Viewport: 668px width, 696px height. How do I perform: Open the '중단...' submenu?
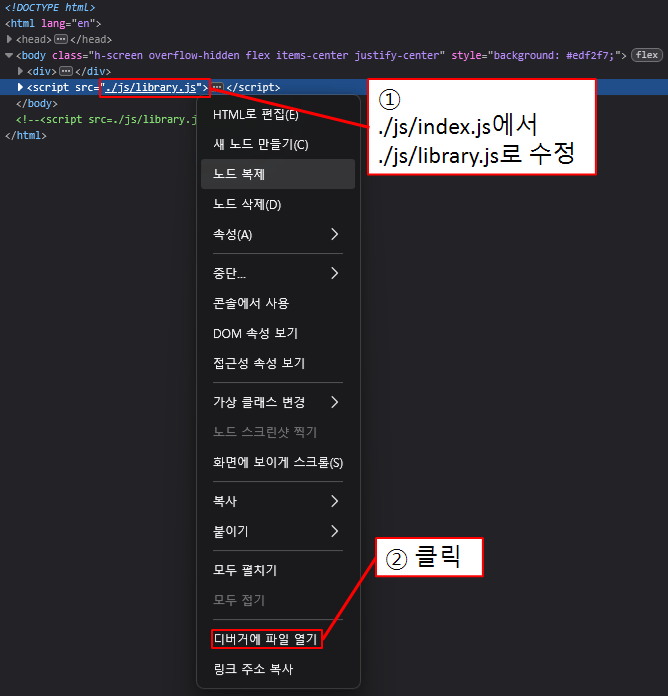[277, 273]
